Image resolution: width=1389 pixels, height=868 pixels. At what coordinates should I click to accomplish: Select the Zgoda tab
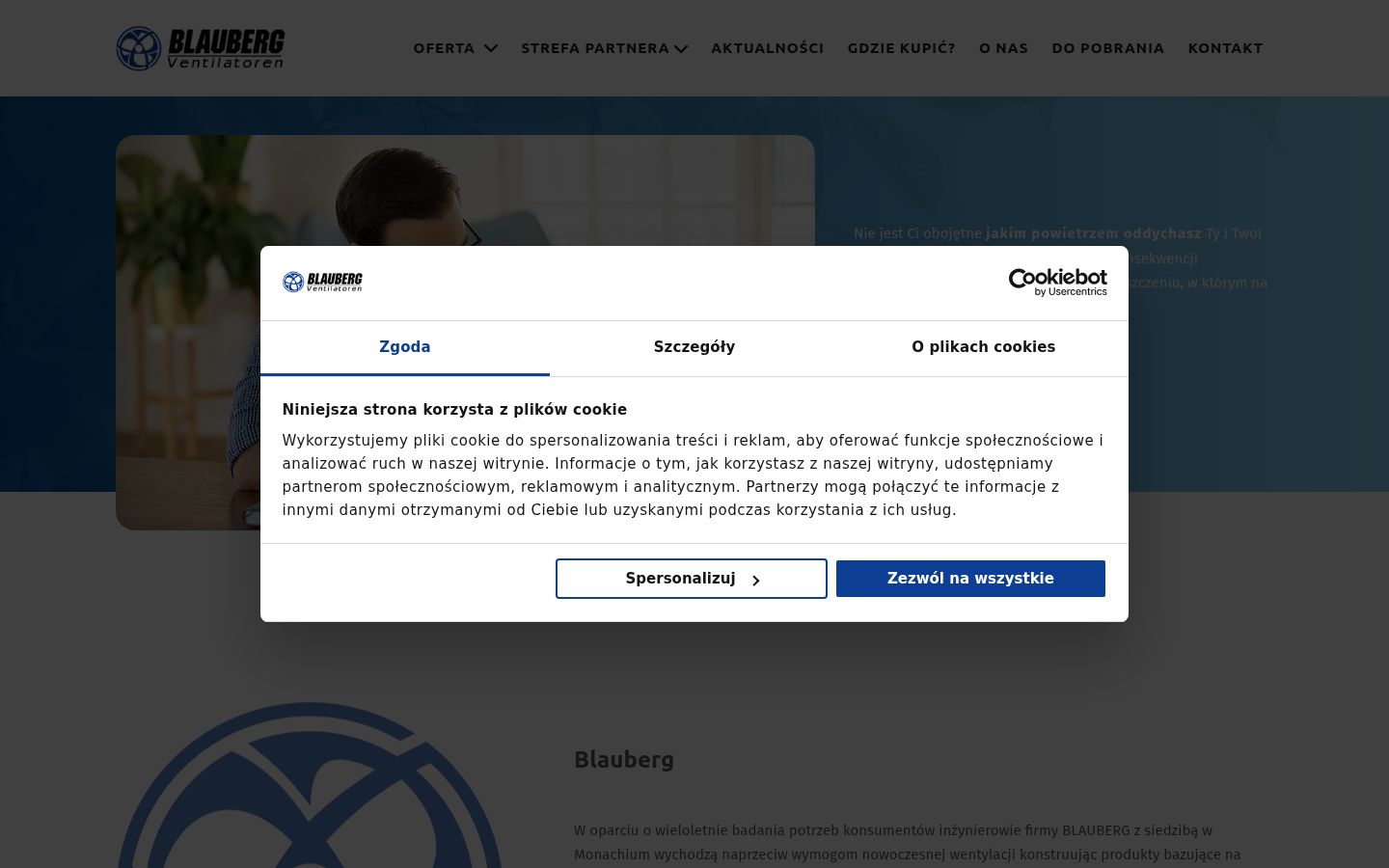point(405,348)
